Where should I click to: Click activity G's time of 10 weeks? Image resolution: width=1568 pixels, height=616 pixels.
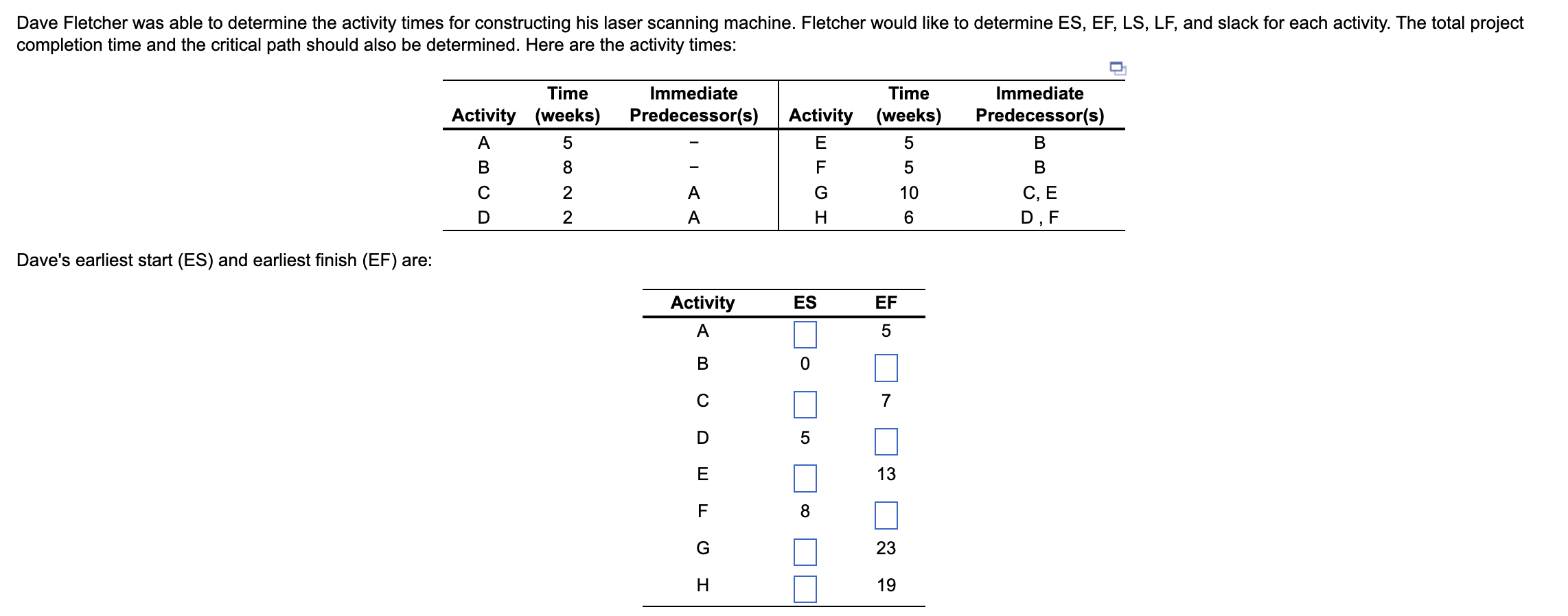click(x=909, y=193)
